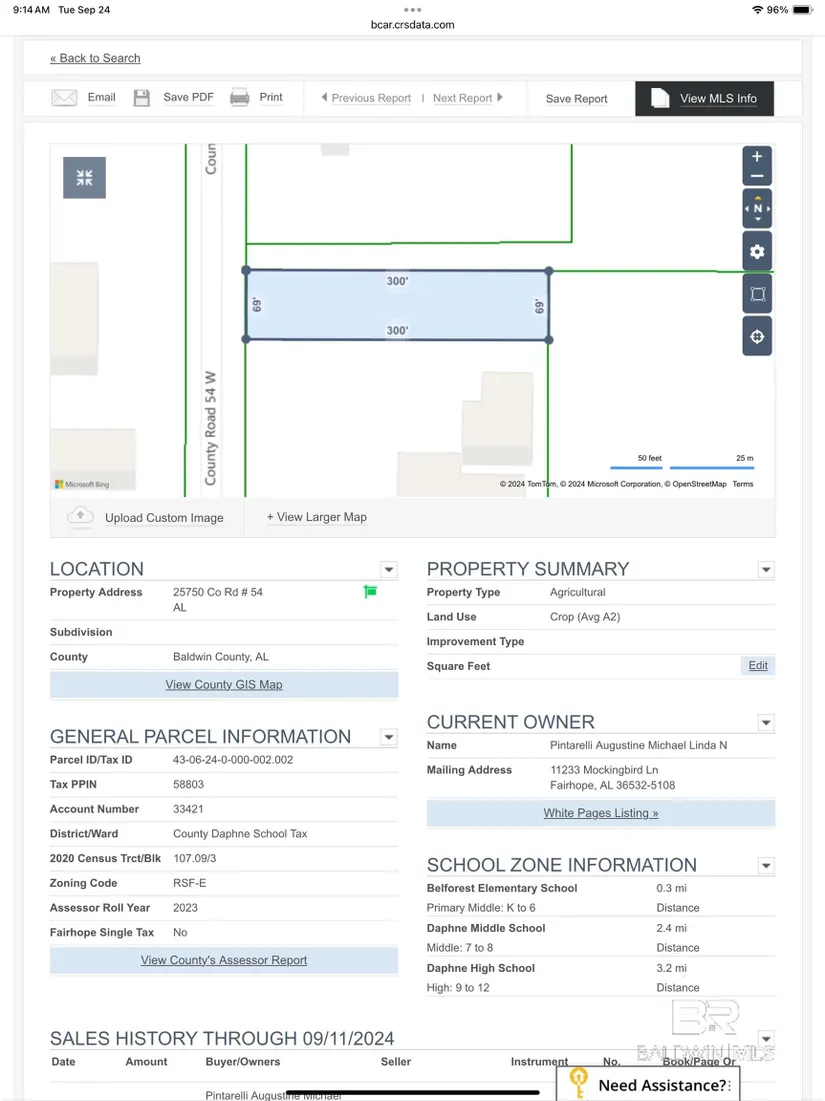
Task: Collapse the map with the shrink arrows icon
Action: pos(84,178)
